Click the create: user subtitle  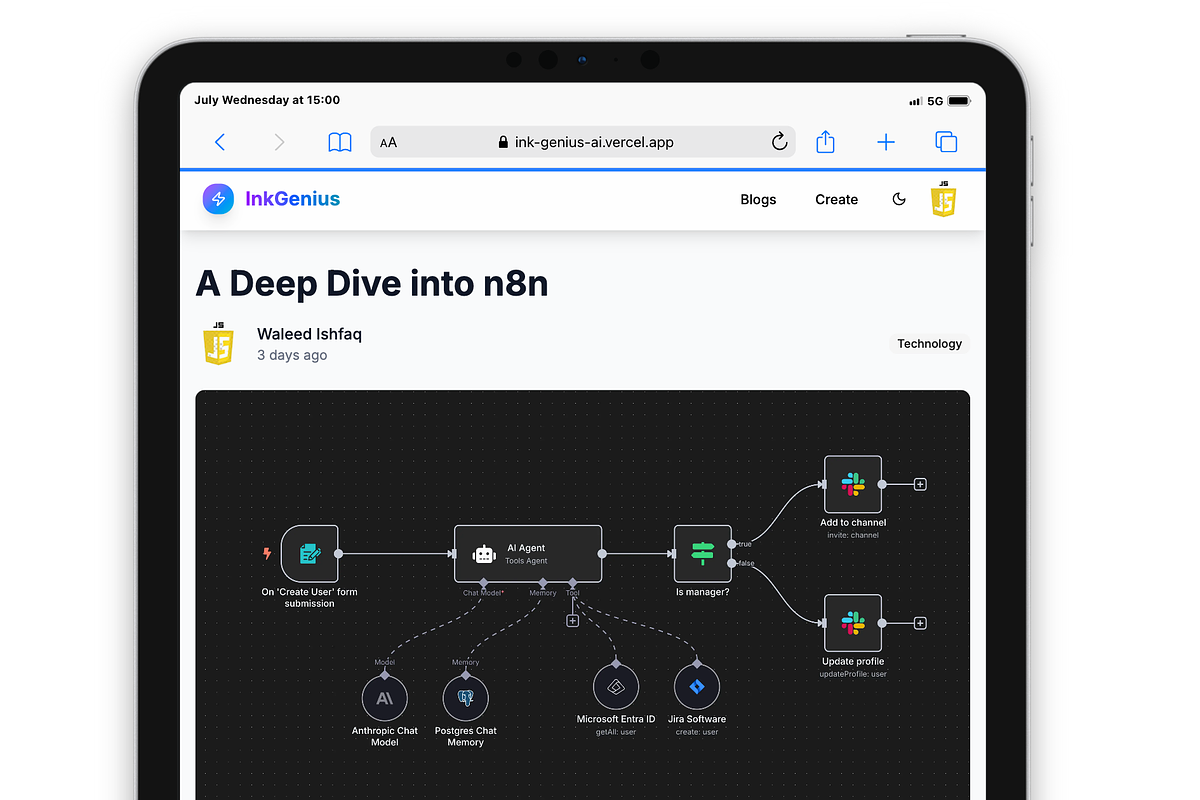pyautogui.click(x=697, y=732)
